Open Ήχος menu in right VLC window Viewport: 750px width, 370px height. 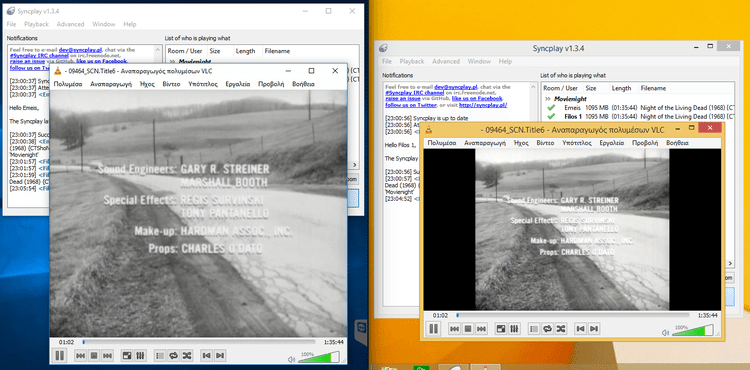[x=521, y=143]
